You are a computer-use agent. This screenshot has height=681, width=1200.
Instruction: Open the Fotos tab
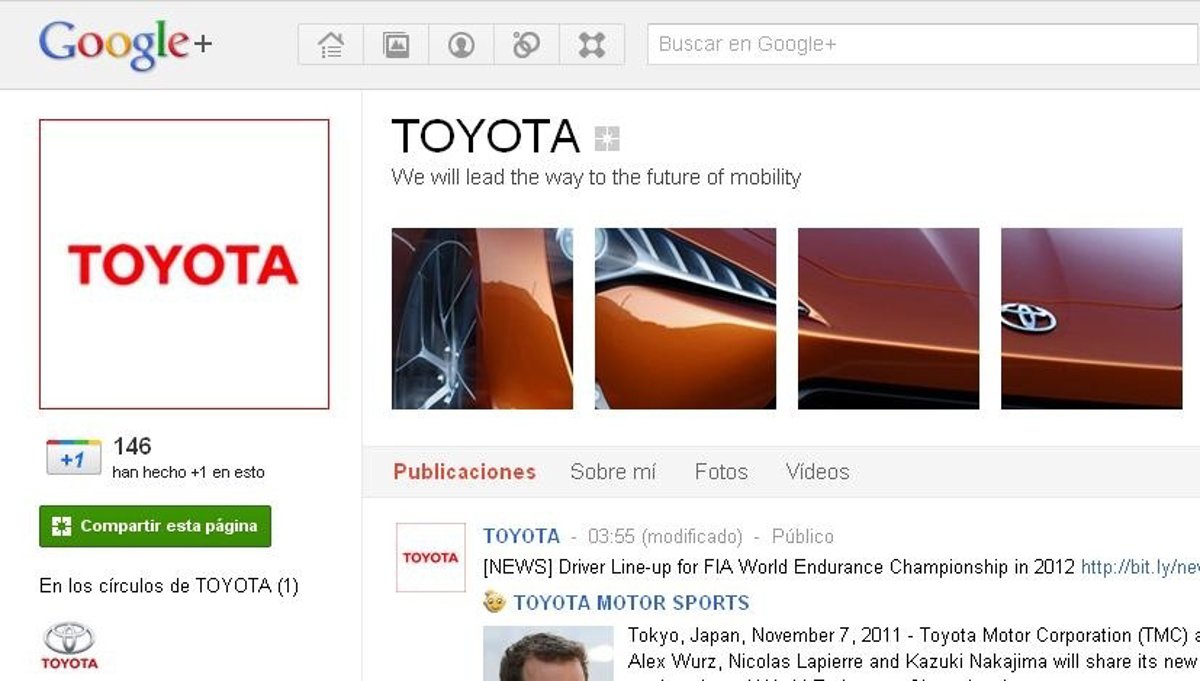(721, 472)
